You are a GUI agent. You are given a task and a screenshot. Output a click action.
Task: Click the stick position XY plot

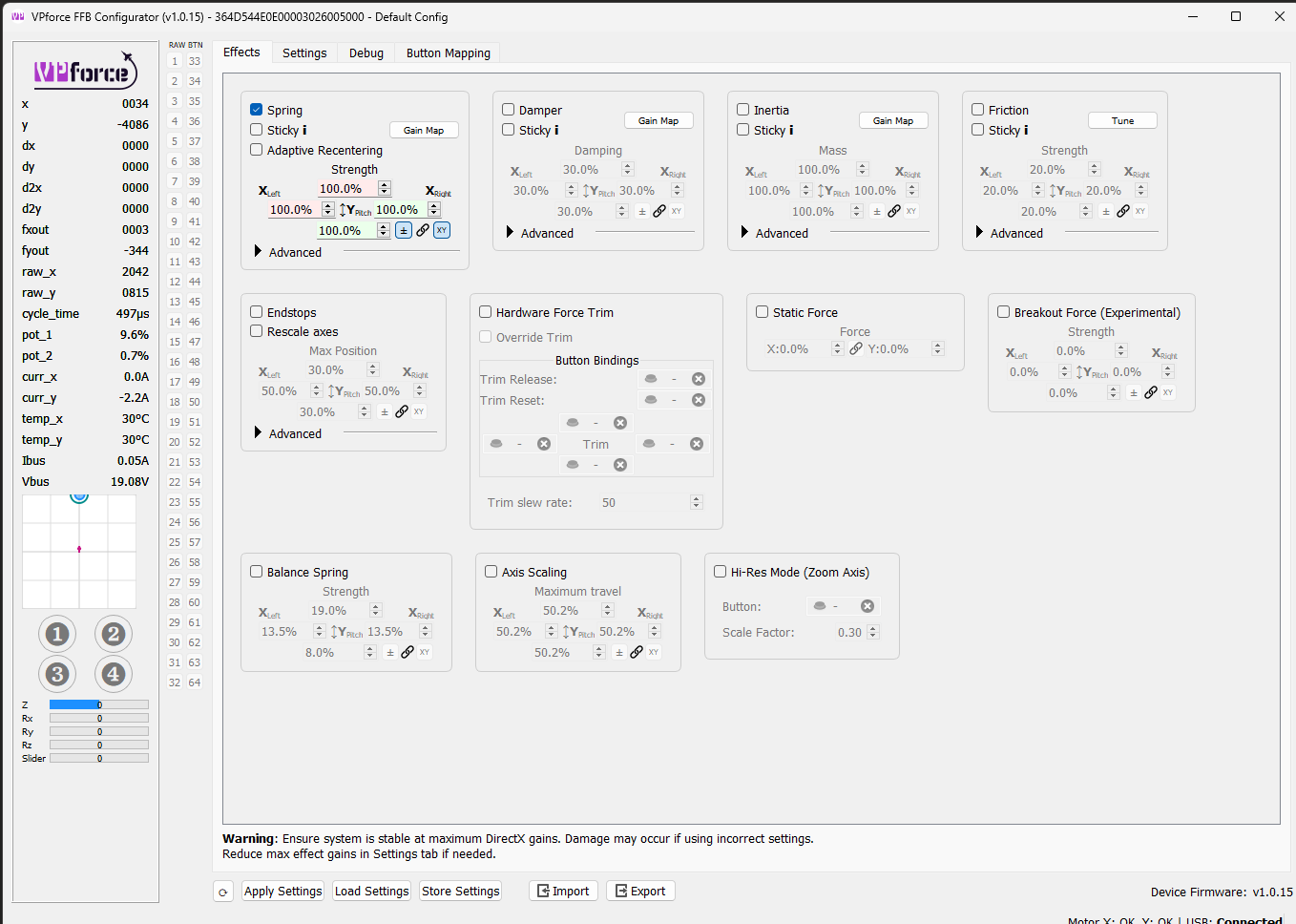[x=79, y=551]
